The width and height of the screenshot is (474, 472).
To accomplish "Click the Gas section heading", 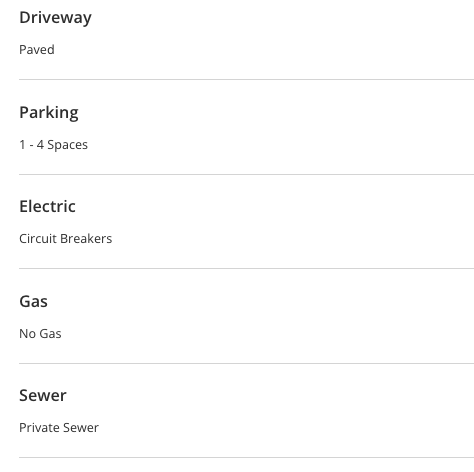I will 33,301.
